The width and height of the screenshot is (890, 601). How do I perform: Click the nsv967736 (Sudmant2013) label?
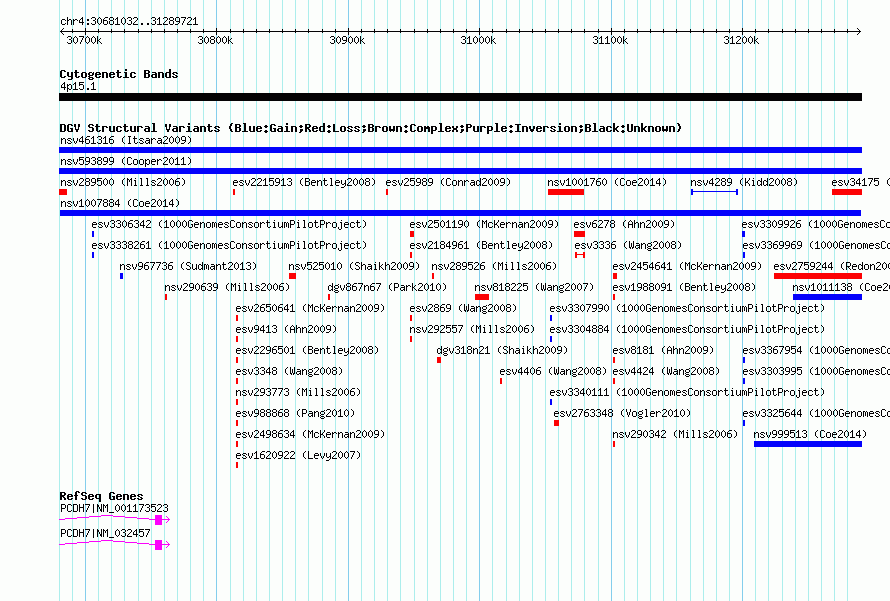188,266
